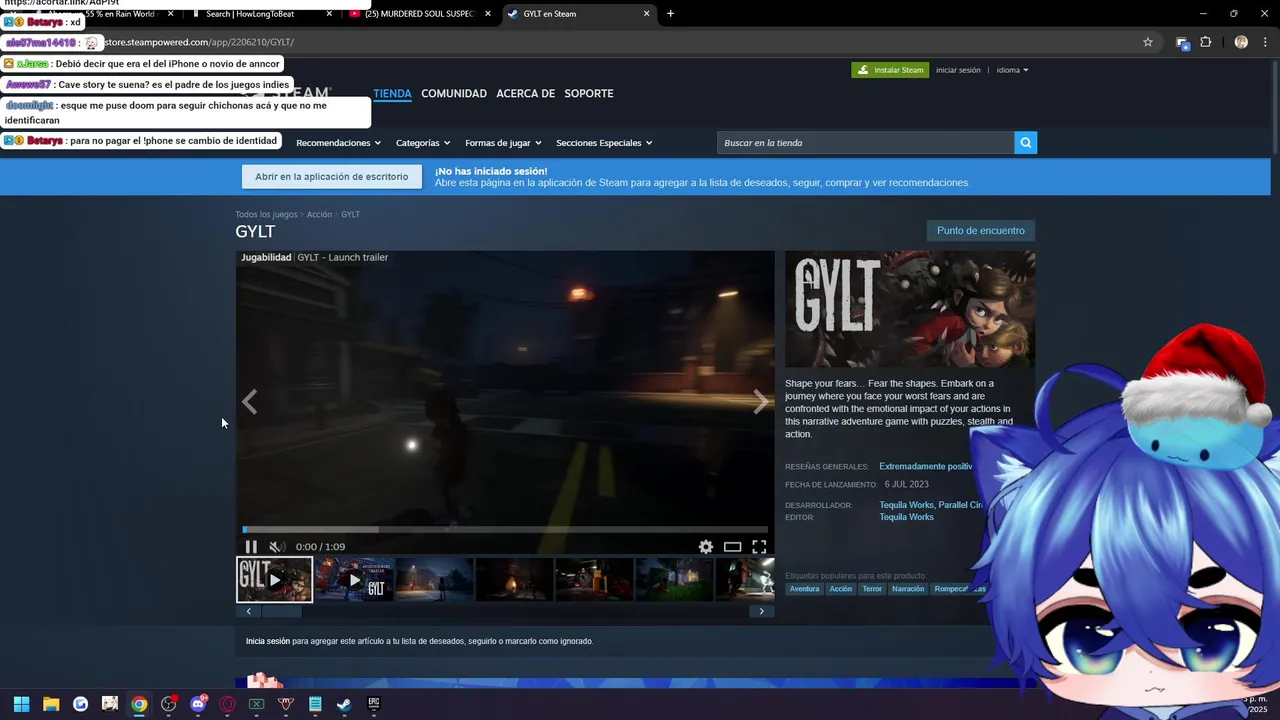
Task: Open Steam client from the taskbar
Action: 344,704
